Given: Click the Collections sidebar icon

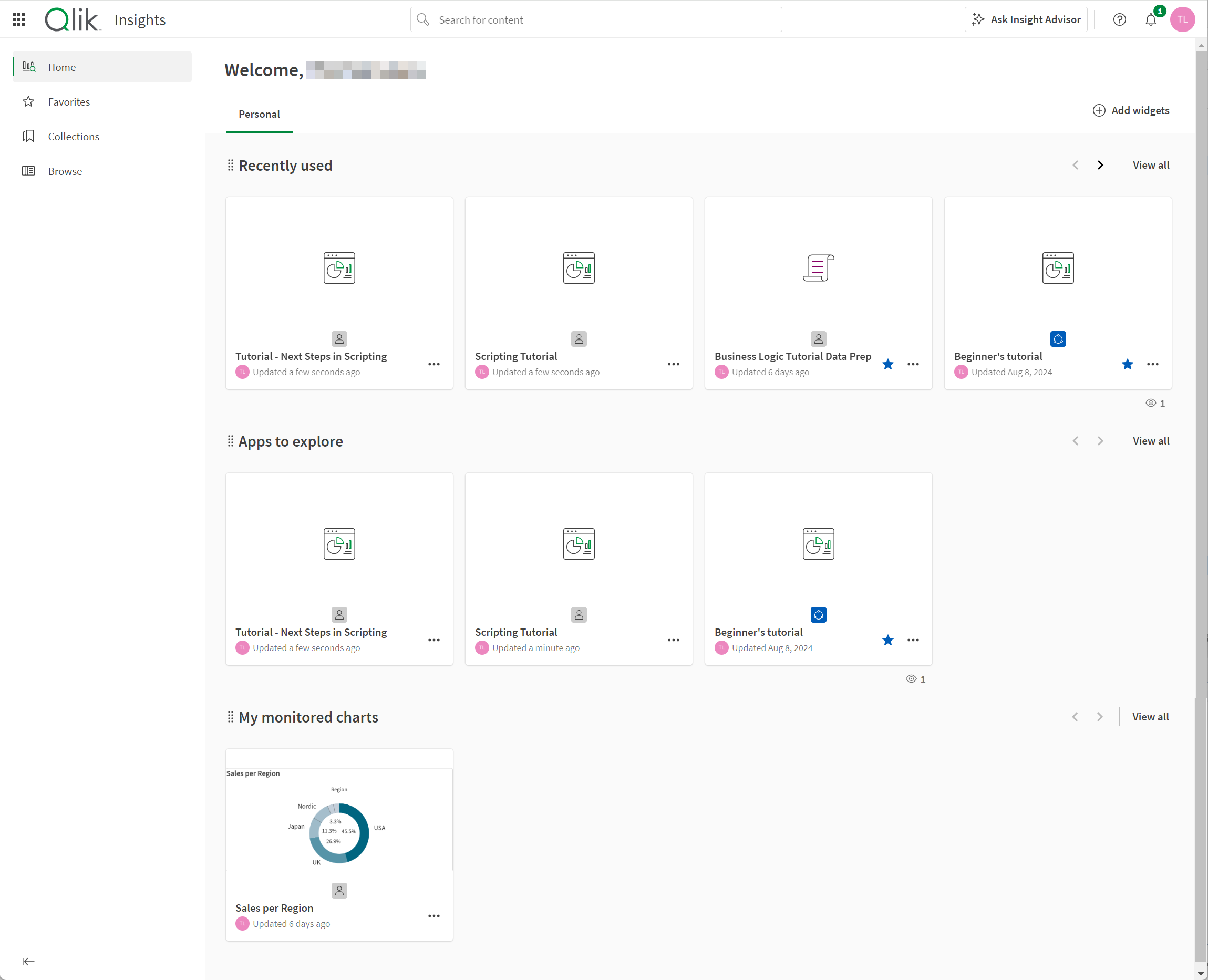Looking at the screenshot, I should pos(29,136).
